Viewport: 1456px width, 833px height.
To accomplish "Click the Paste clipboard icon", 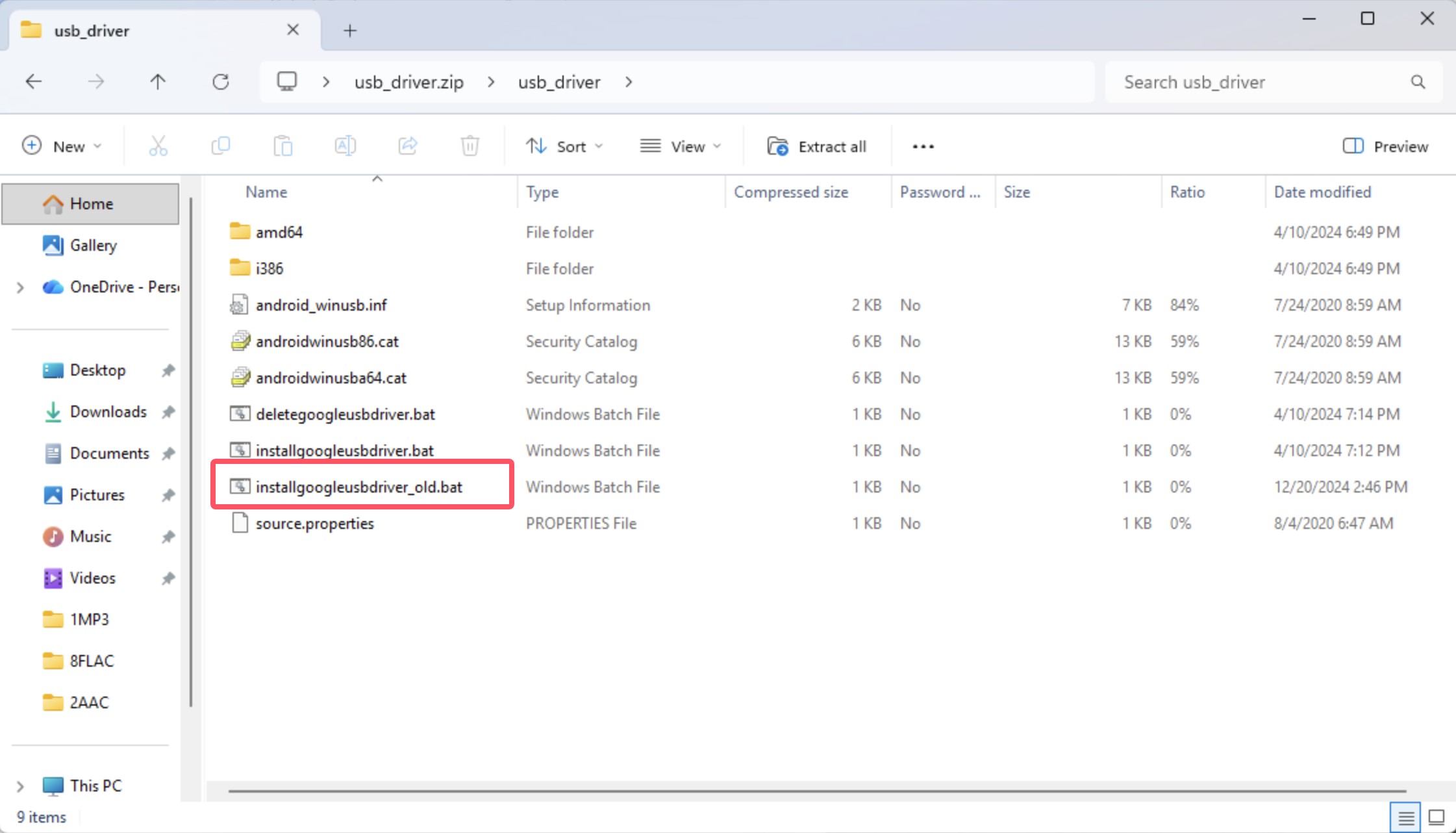I will tap(283, 146).
